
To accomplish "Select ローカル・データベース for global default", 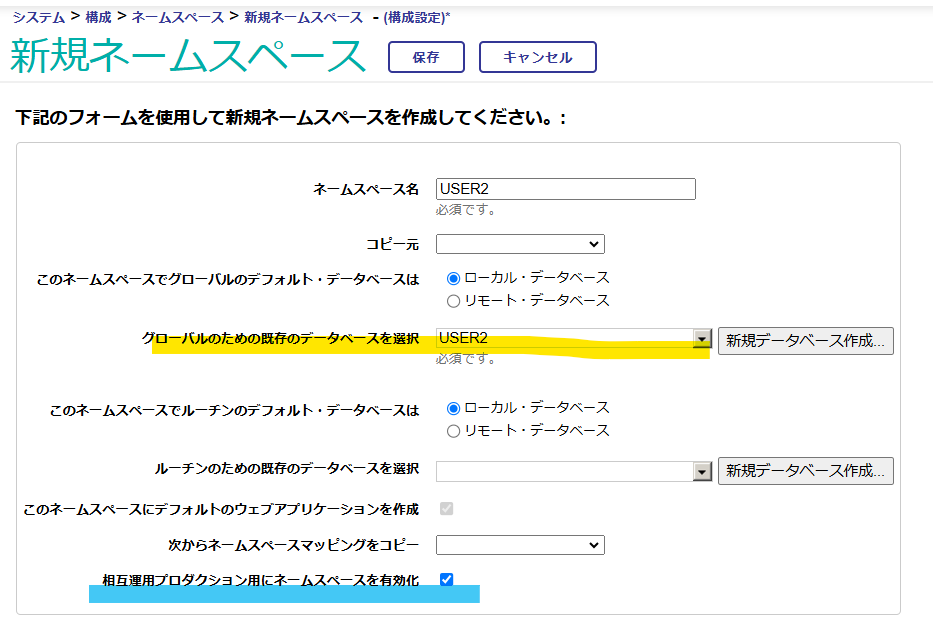I will 453,278.
